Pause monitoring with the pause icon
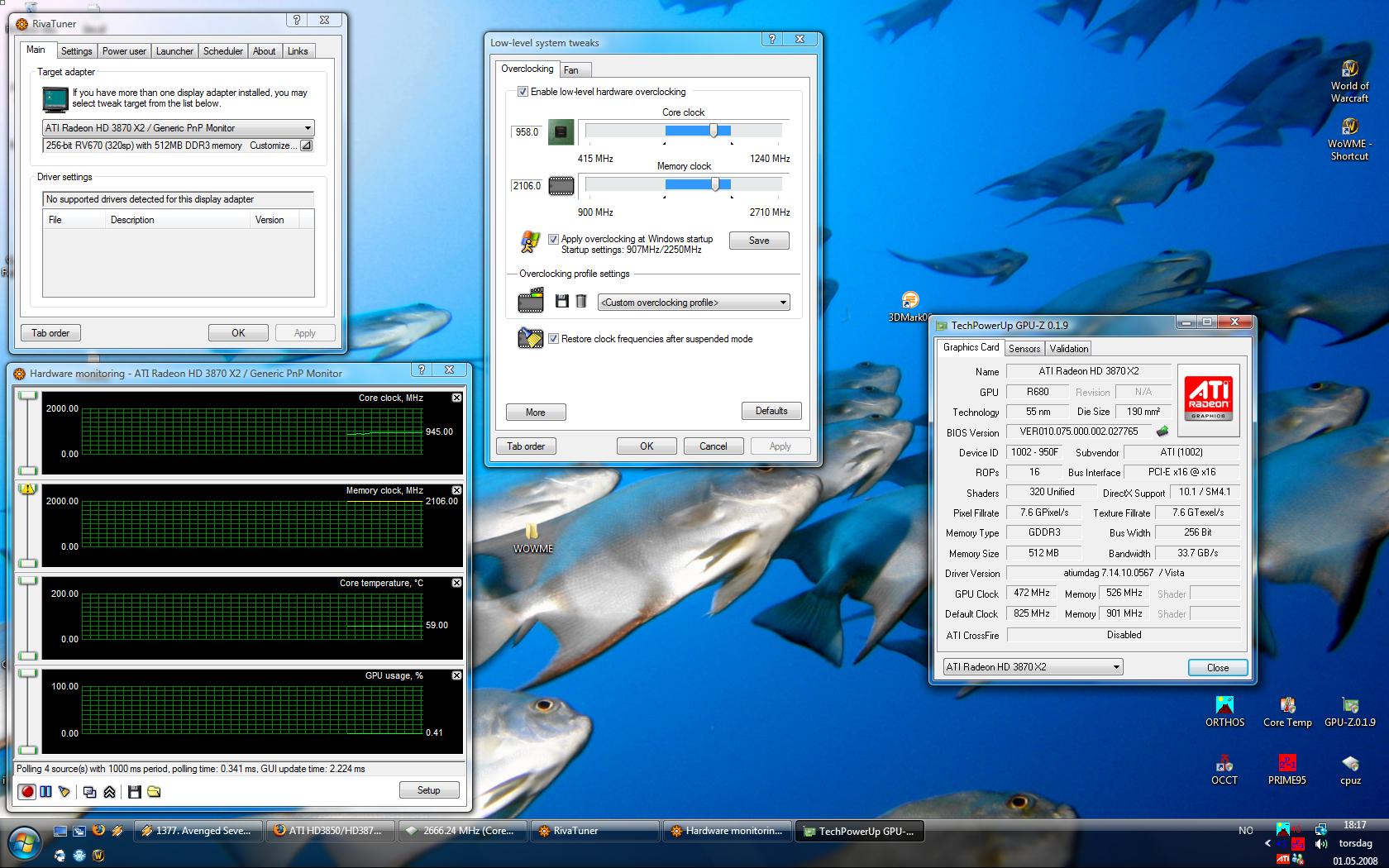1389x868 pixels. tap(46, 791)
